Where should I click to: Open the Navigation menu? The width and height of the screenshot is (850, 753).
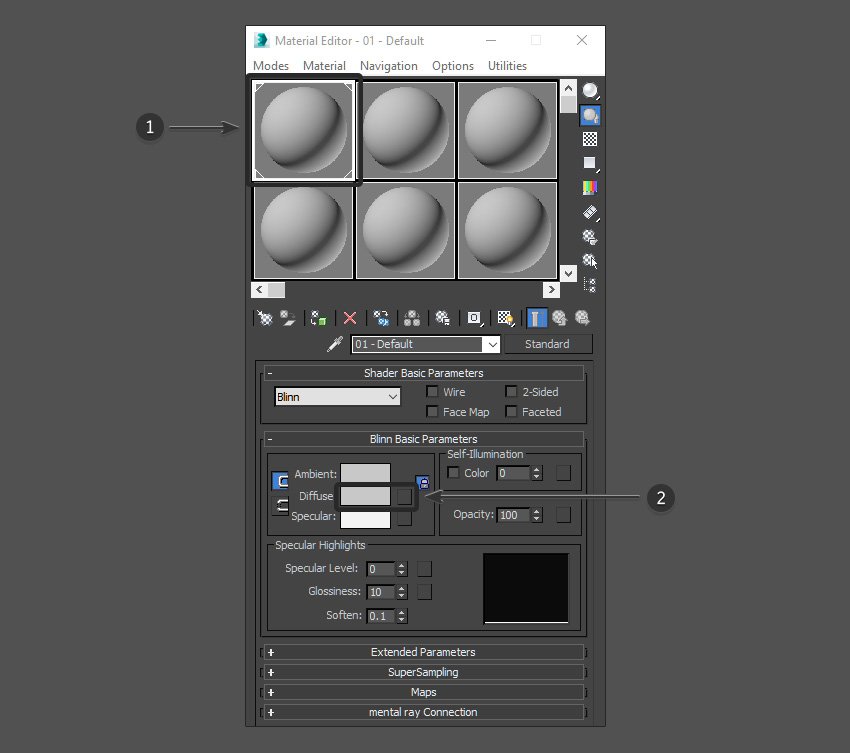pyautogui.click(x=388, y=66)
